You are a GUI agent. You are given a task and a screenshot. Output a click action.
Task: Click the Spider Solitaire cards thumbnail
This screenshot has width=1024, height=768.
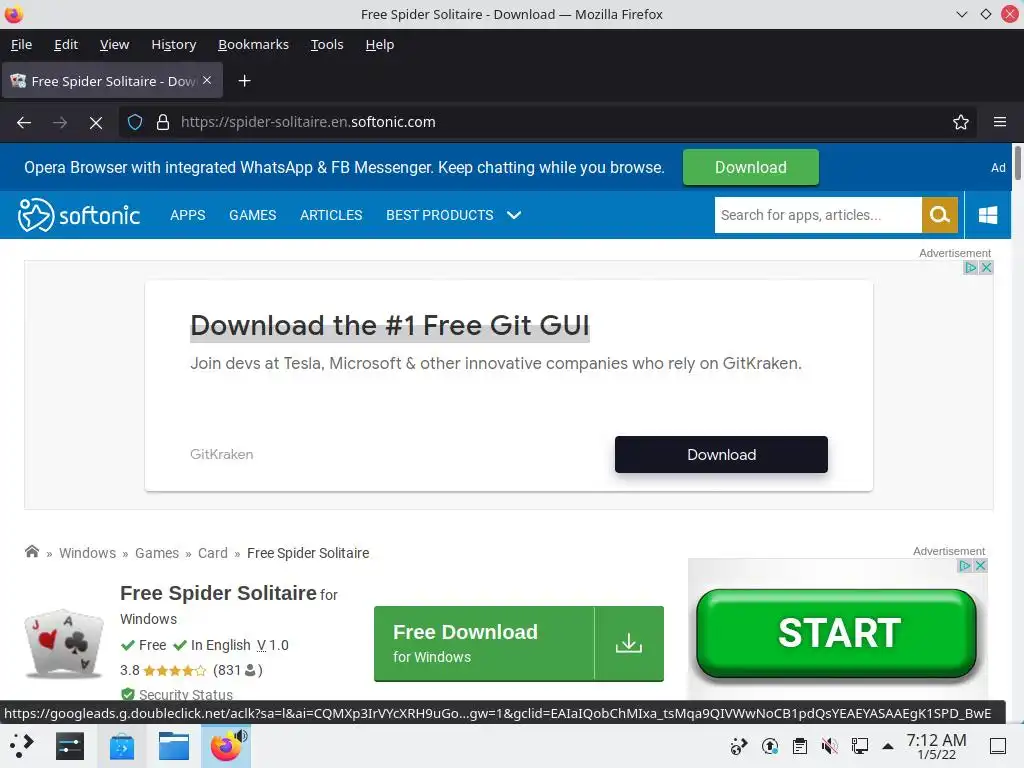[63, 644]
